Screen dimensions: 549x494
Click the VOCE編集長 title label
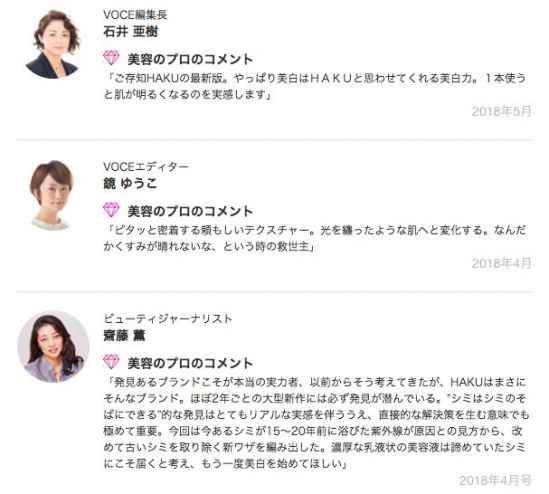pos(135,15)
